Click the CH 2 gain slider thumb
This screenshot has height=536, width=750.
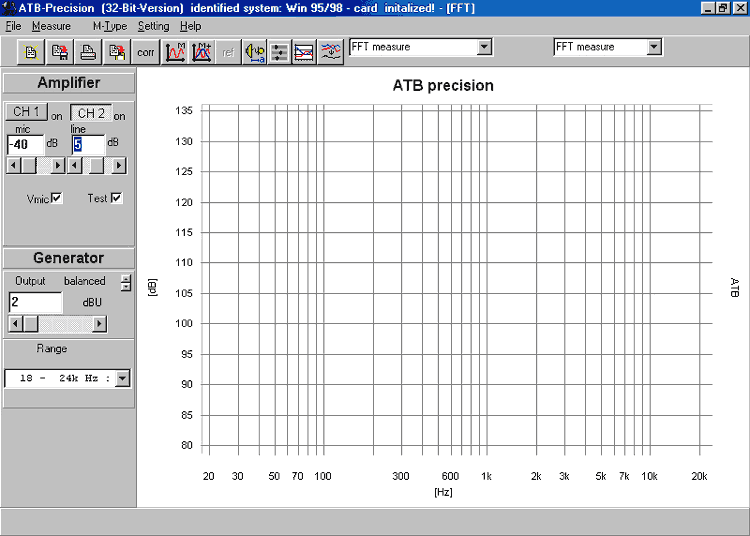pyautogui.click(x=97, y=166)
